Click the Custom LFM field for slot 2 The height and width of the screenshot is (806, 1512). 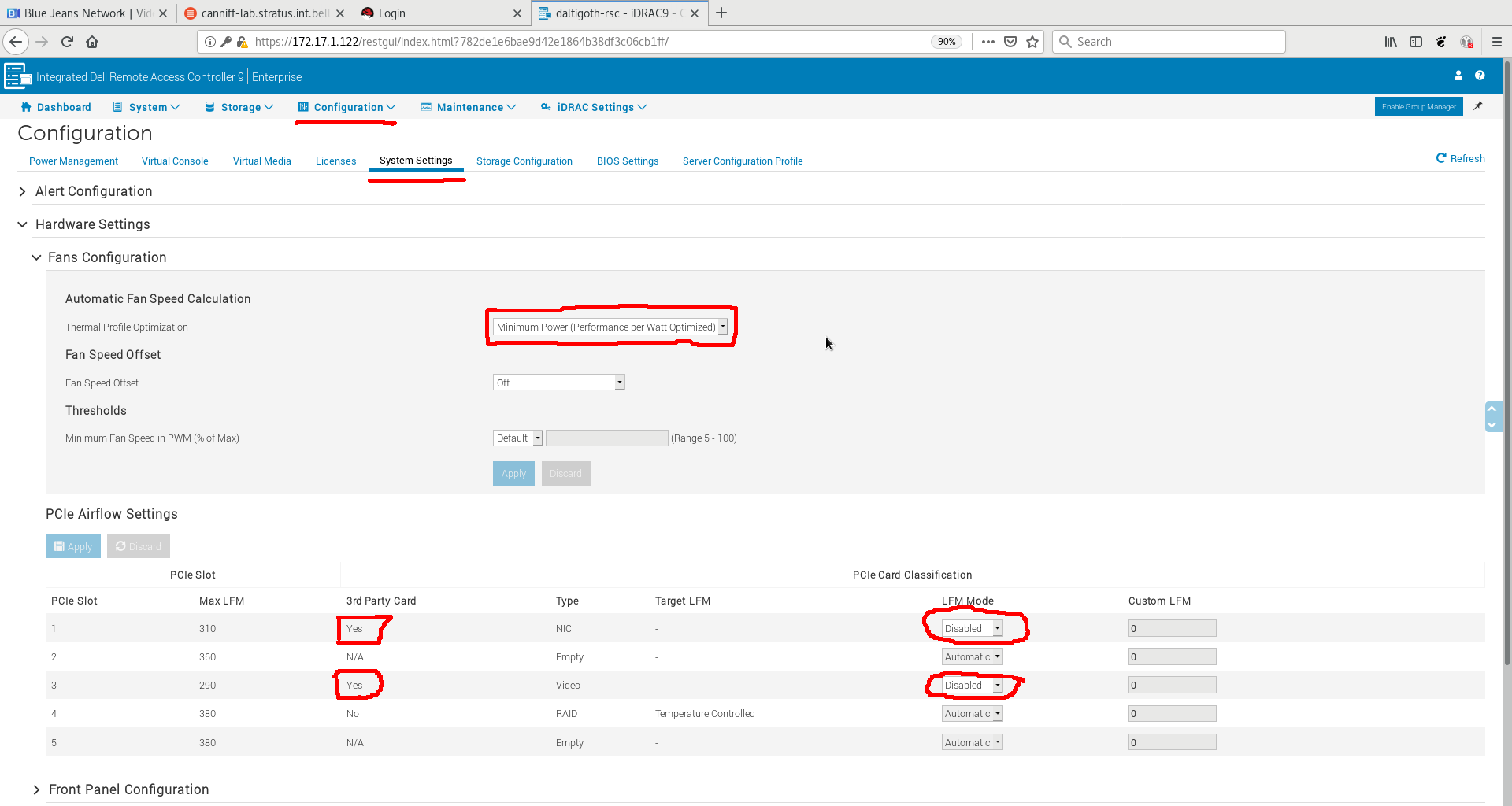coord(1172,656)
